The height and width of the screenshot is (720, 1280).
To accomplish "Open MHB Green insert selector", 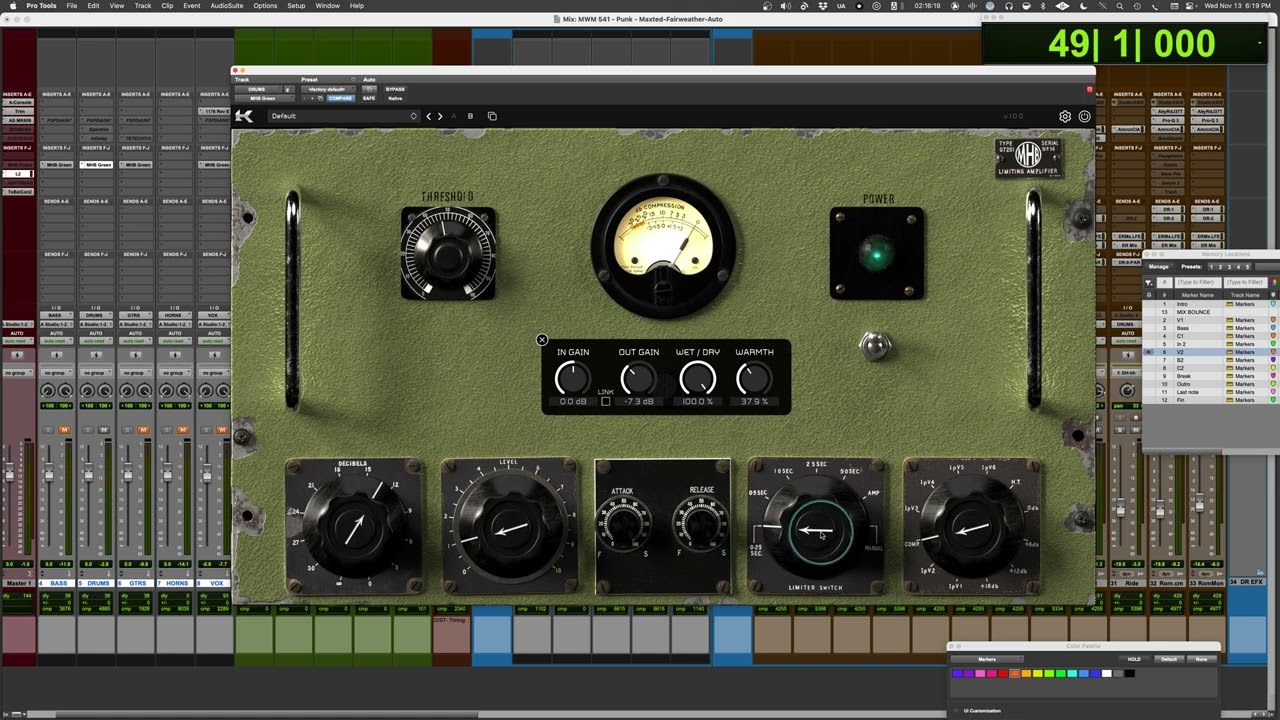I will point(264,98).
